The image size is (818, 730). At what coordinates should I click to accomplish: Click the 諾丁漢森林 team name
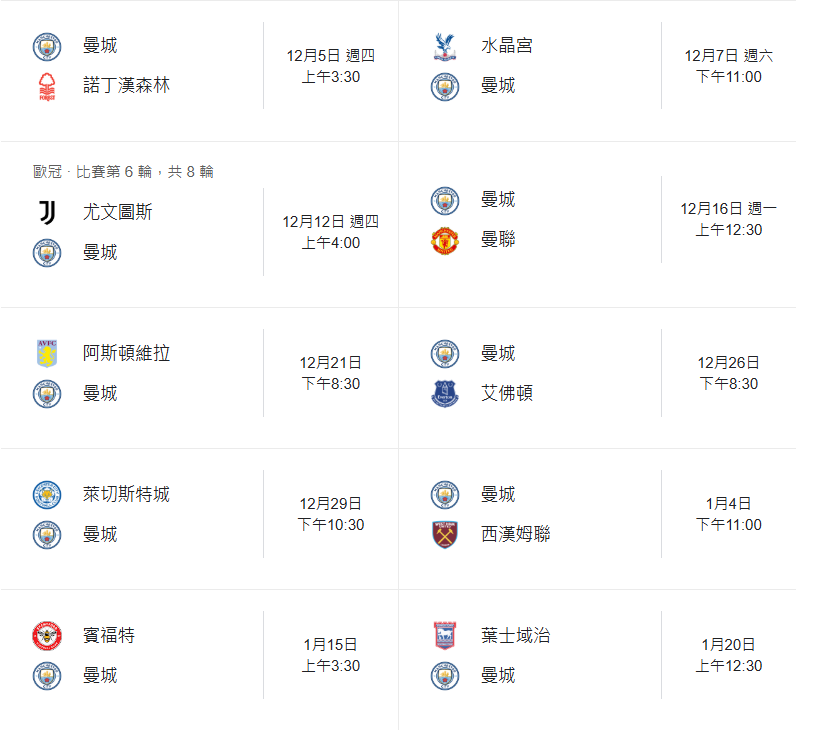click(126, 86)
